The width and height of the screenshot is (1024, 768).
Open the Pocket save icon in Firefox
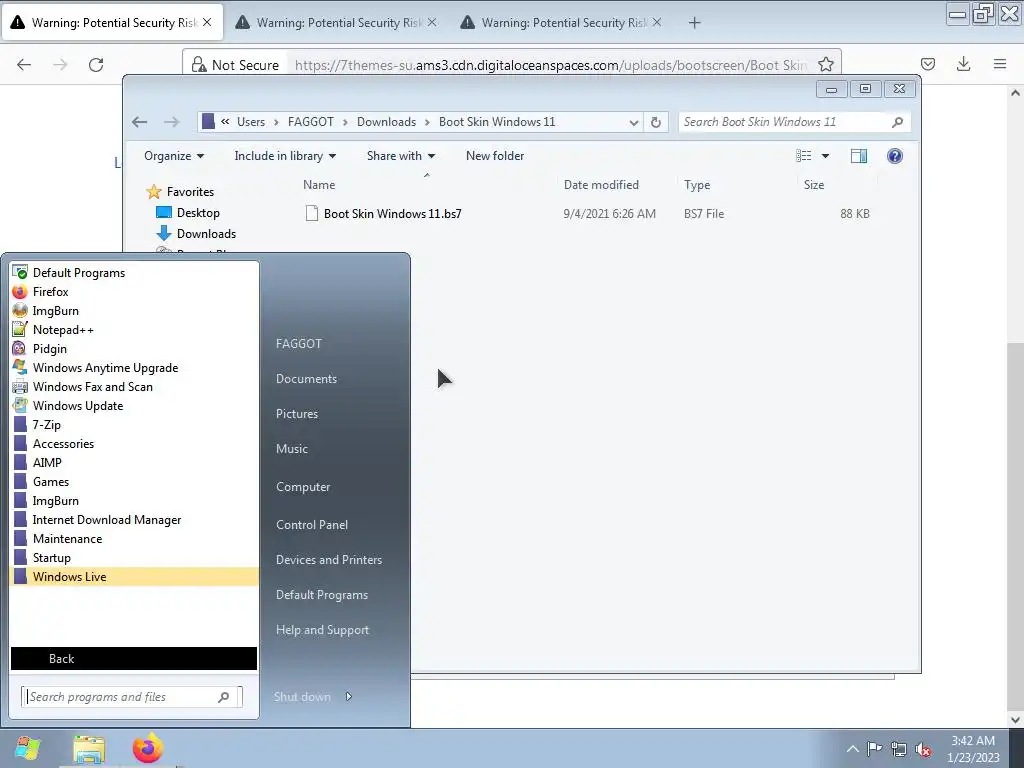(927, 64)
